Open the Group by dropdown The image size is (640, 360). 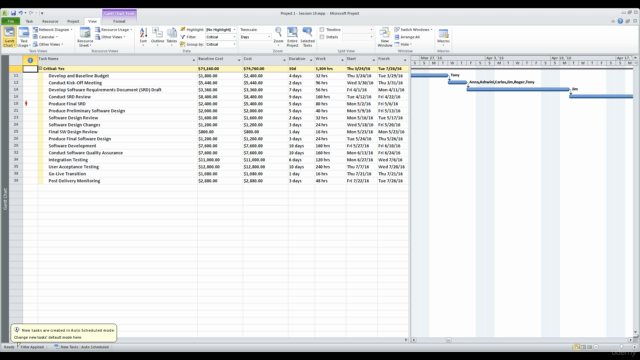(x=234, y=44)
